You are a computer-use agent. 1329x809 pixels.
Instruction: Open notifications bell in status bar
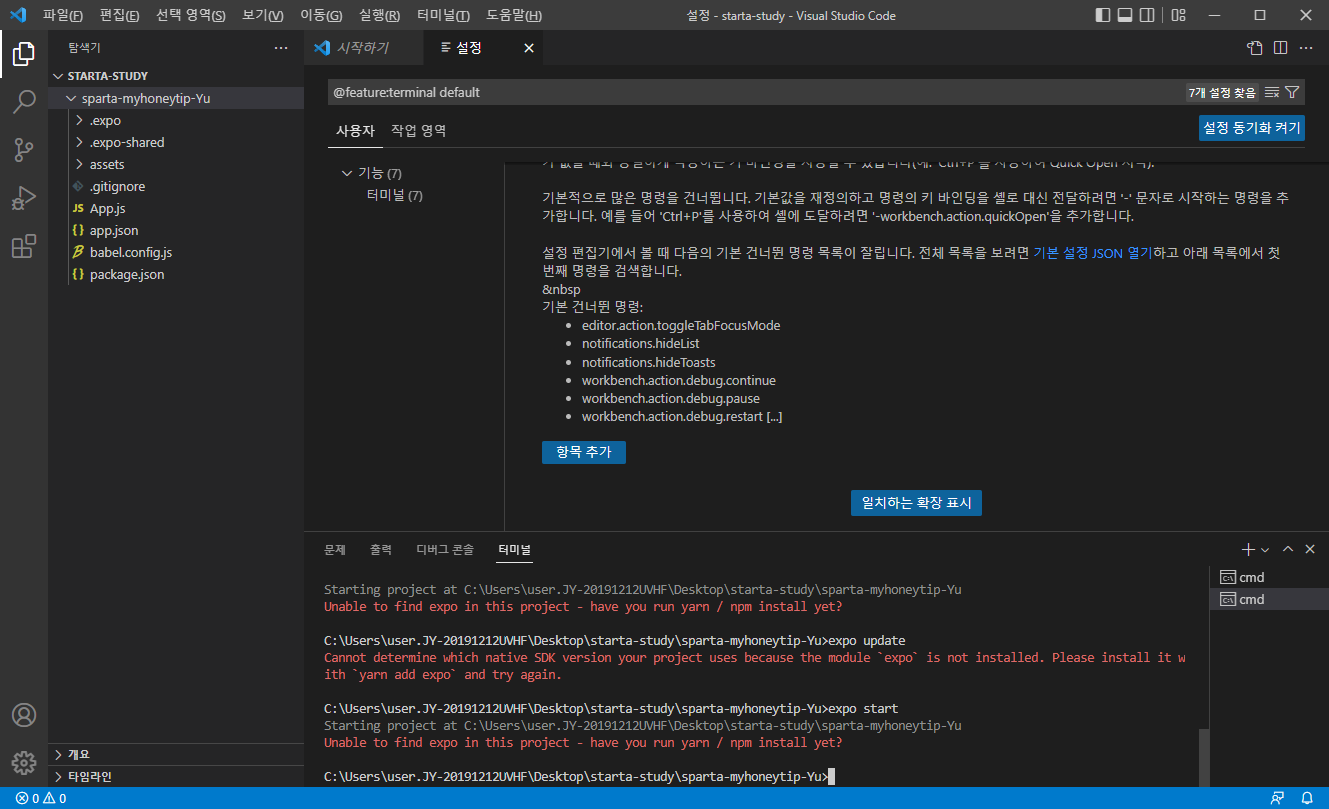click(x=1307, y=798)
